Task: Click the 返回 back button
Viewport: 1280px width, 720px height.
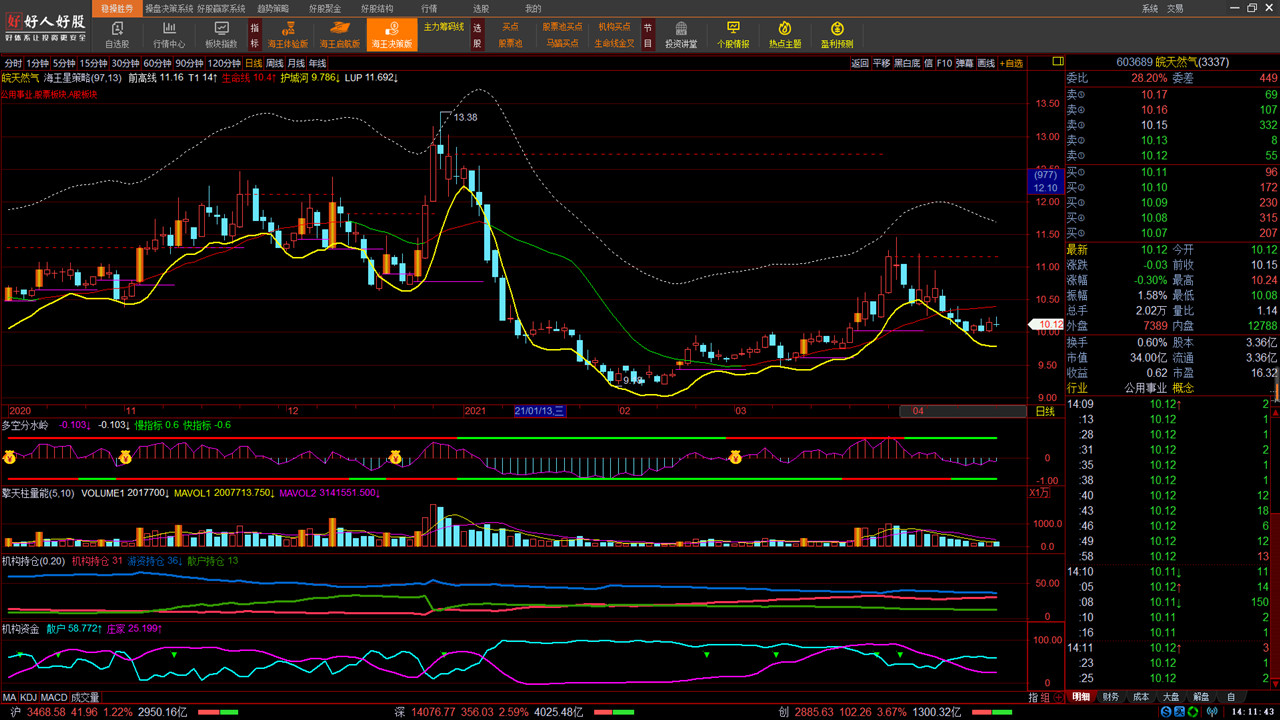Action: coord(859,63)
